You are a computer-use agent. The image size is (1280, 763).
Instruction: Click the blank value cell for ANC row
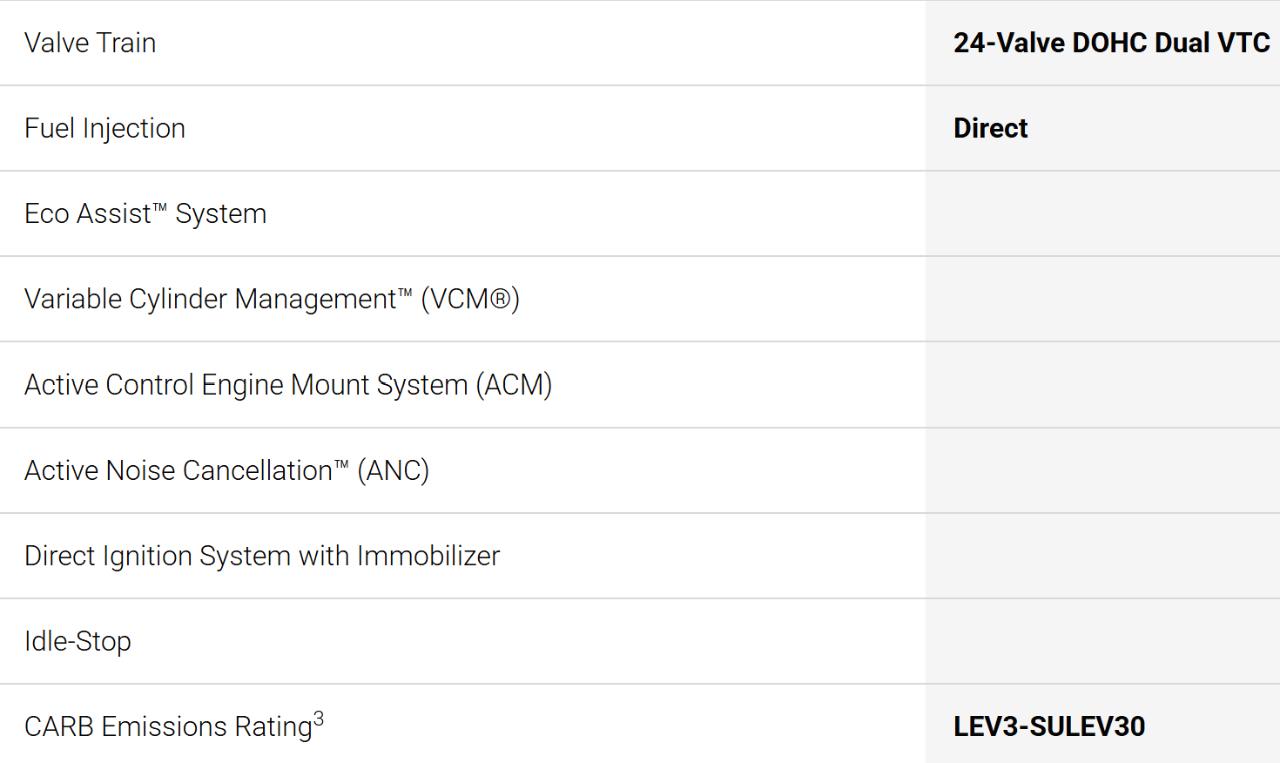(1102, 471)
